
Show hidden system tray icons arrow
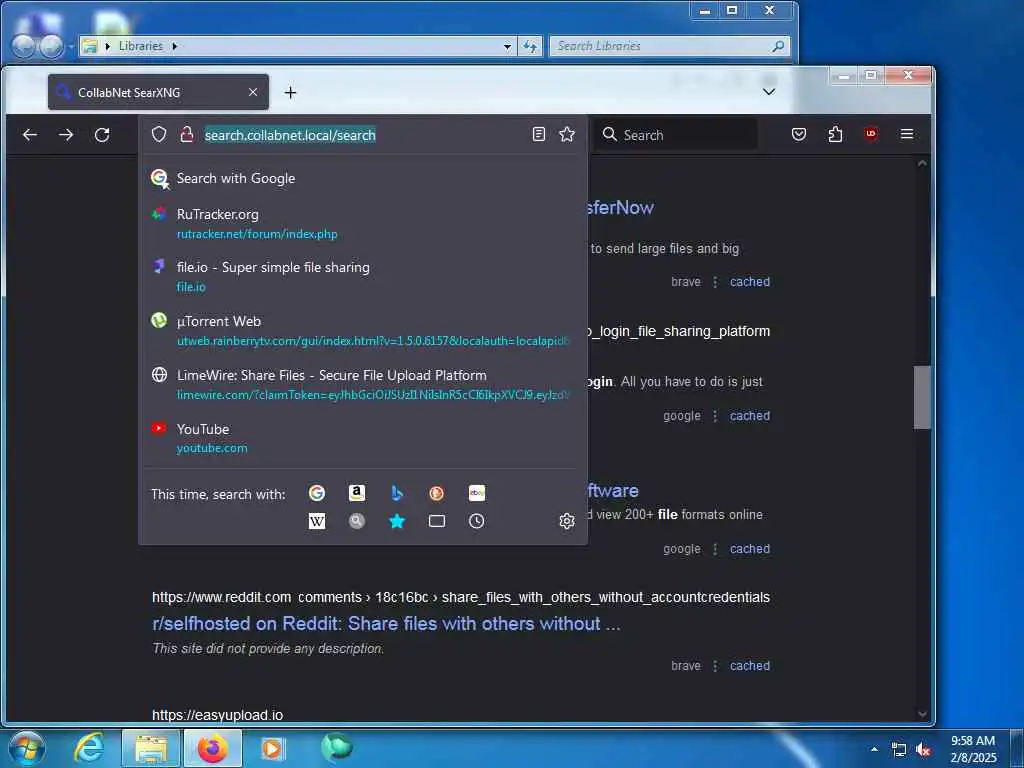point(874,749)
